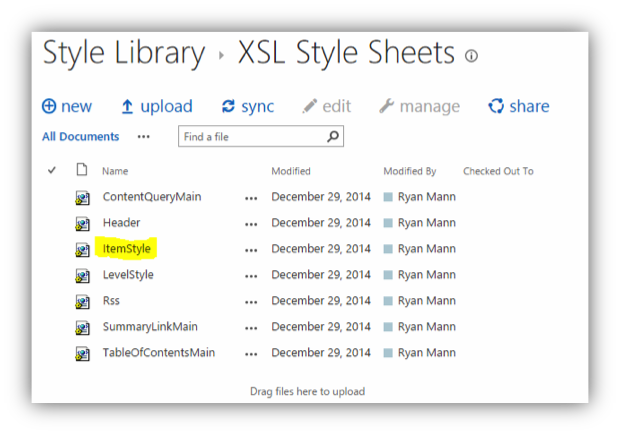The height and width of the screenshot is (435, 620).
Task: Select the All Documents view
Action: coord(81,136)
